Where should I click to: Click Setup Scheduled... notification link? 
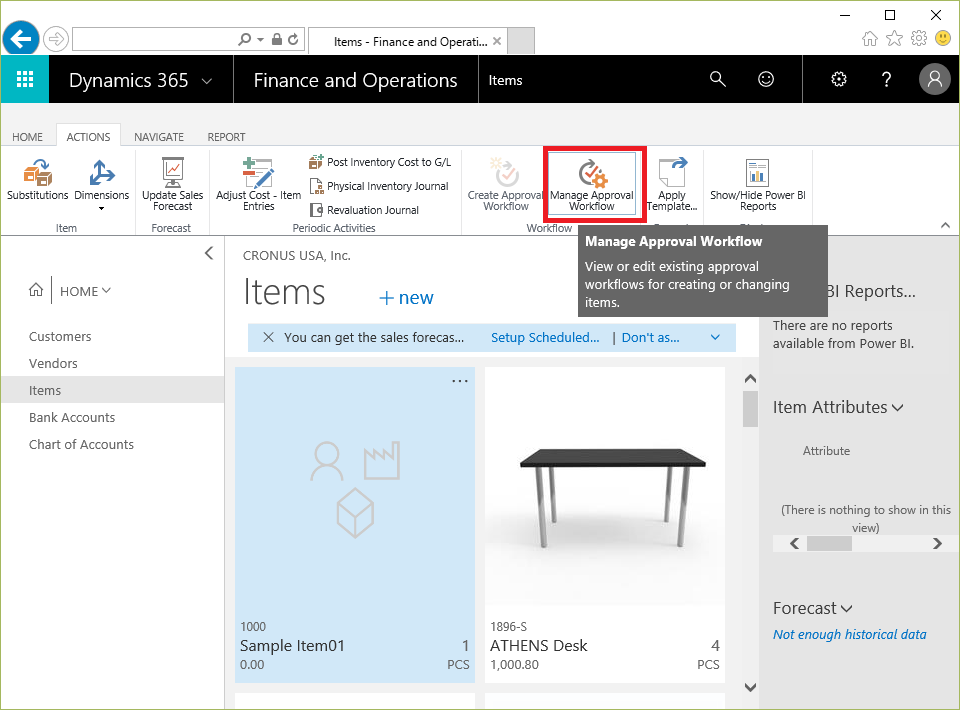[545, 338]
